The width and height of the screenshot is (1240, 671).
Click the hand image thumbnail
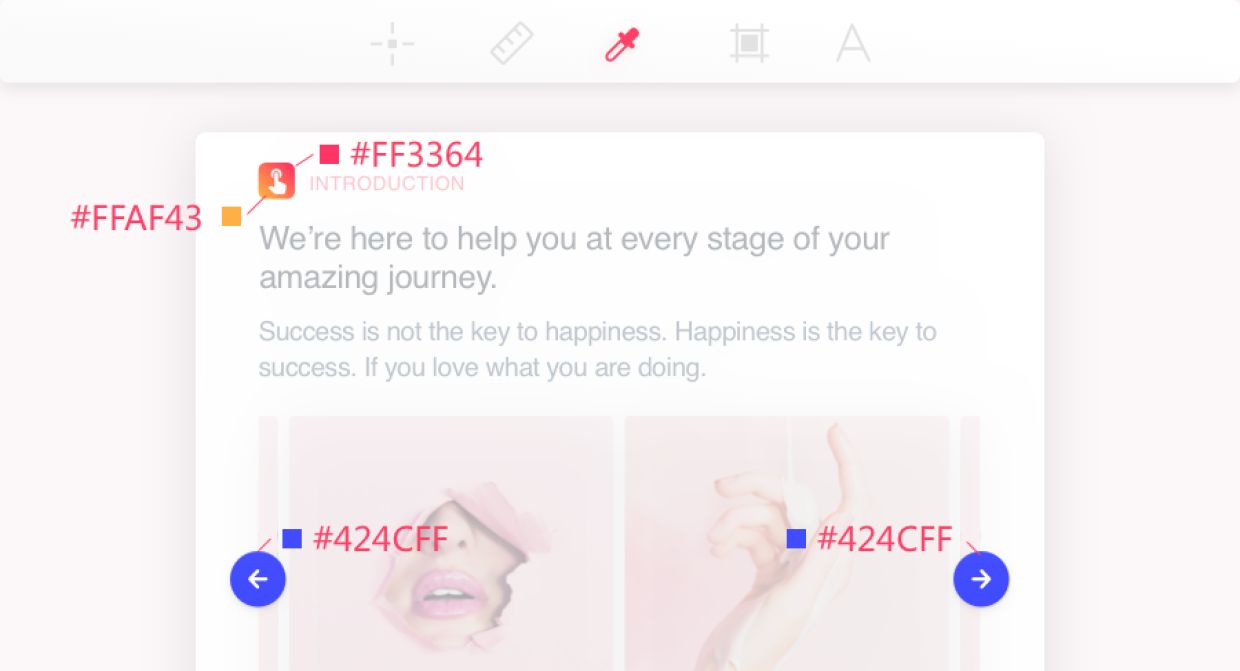click(787, 543)
